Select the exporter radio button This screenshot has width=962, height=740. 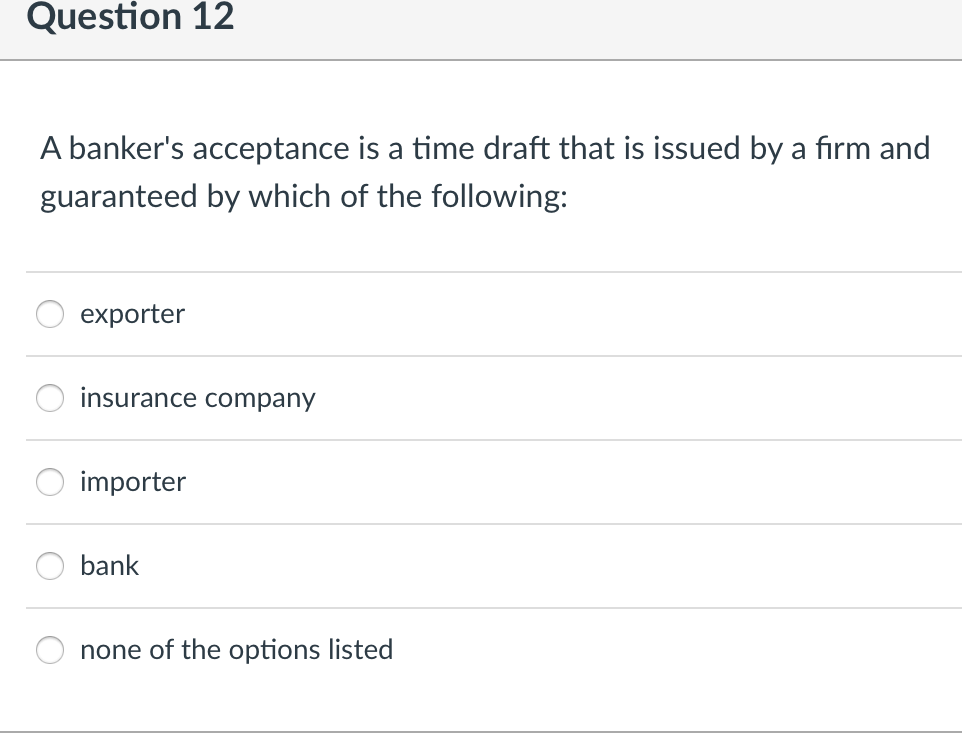(x=49, y=314)
